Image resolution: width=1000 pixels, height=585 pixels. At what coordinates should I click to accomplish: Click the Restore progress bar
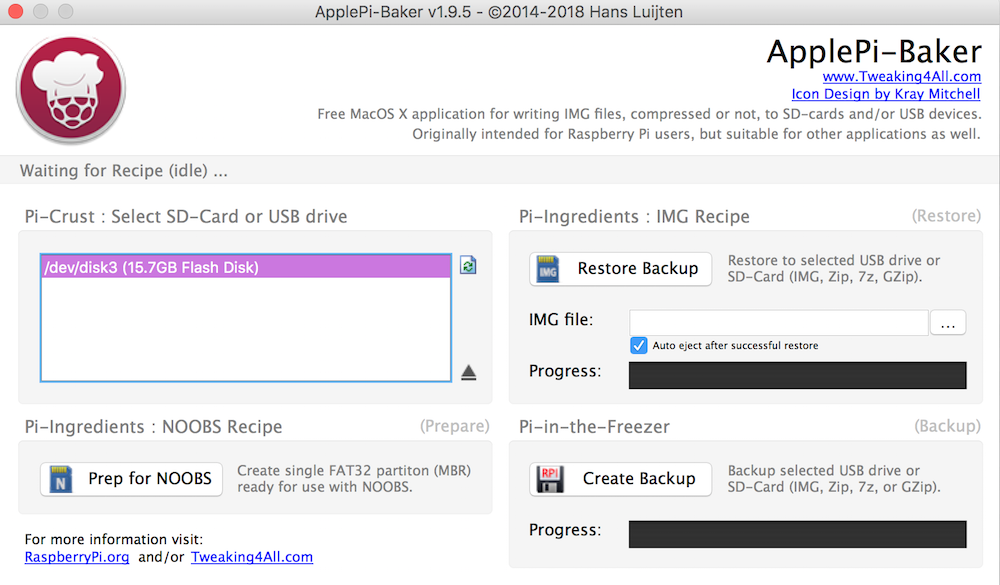click(x=797, y=375)
